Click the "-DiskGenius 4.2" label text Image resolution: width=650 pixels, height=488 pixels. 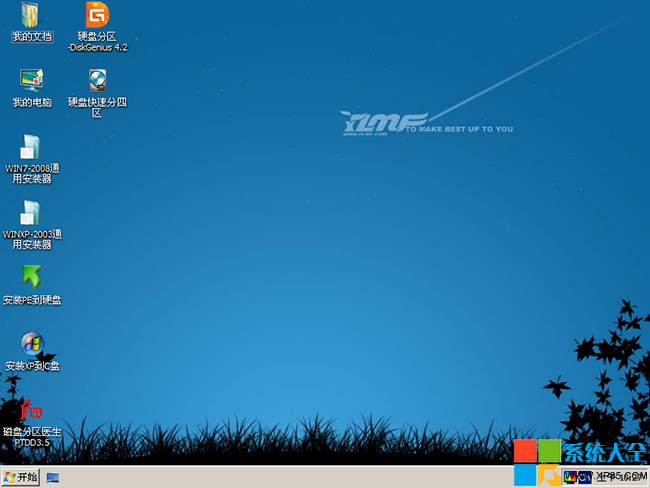tap(98, 47)
